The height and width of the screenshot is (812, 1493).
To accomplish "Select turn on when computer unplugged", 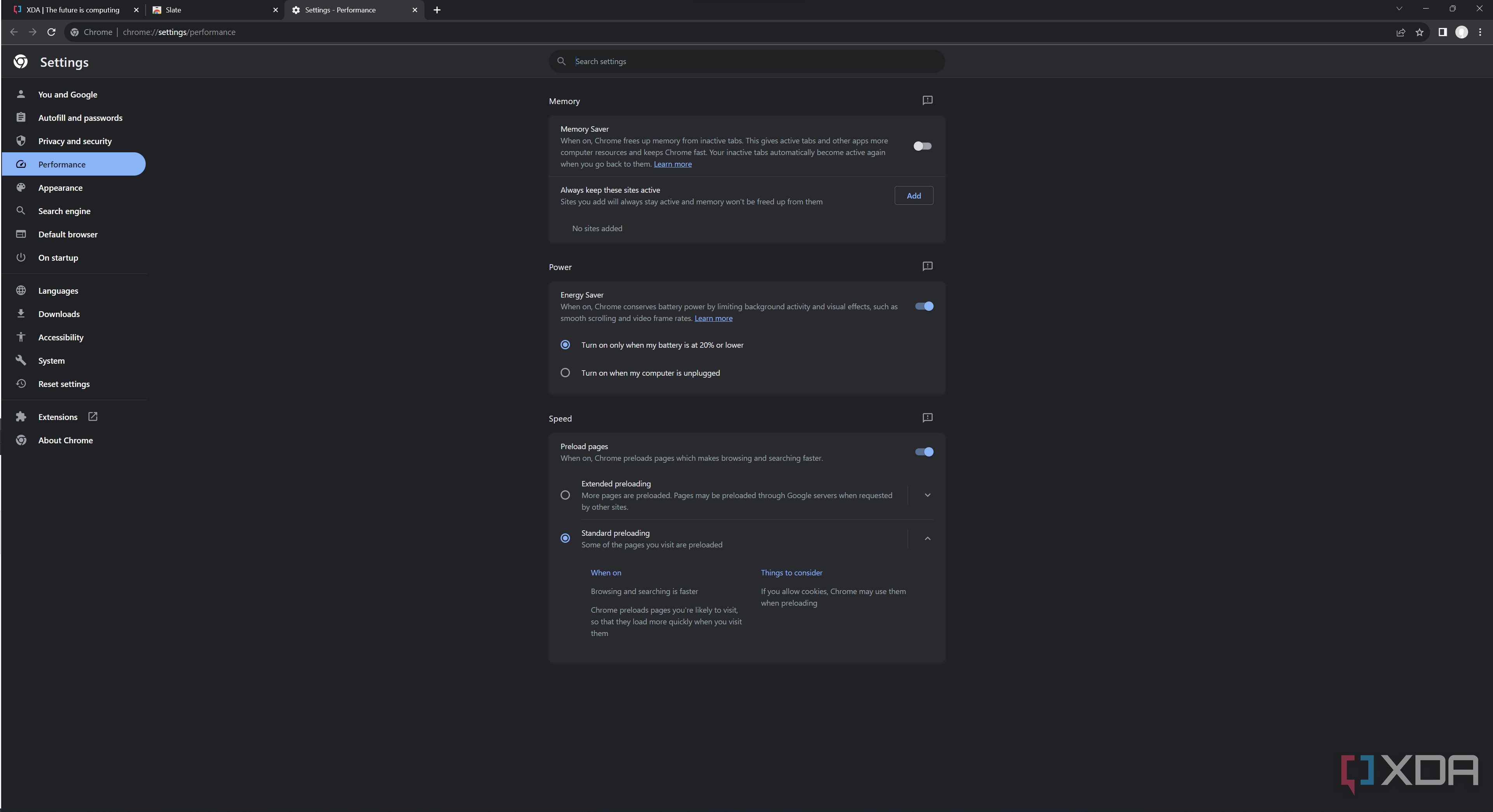I will (565, 373).
